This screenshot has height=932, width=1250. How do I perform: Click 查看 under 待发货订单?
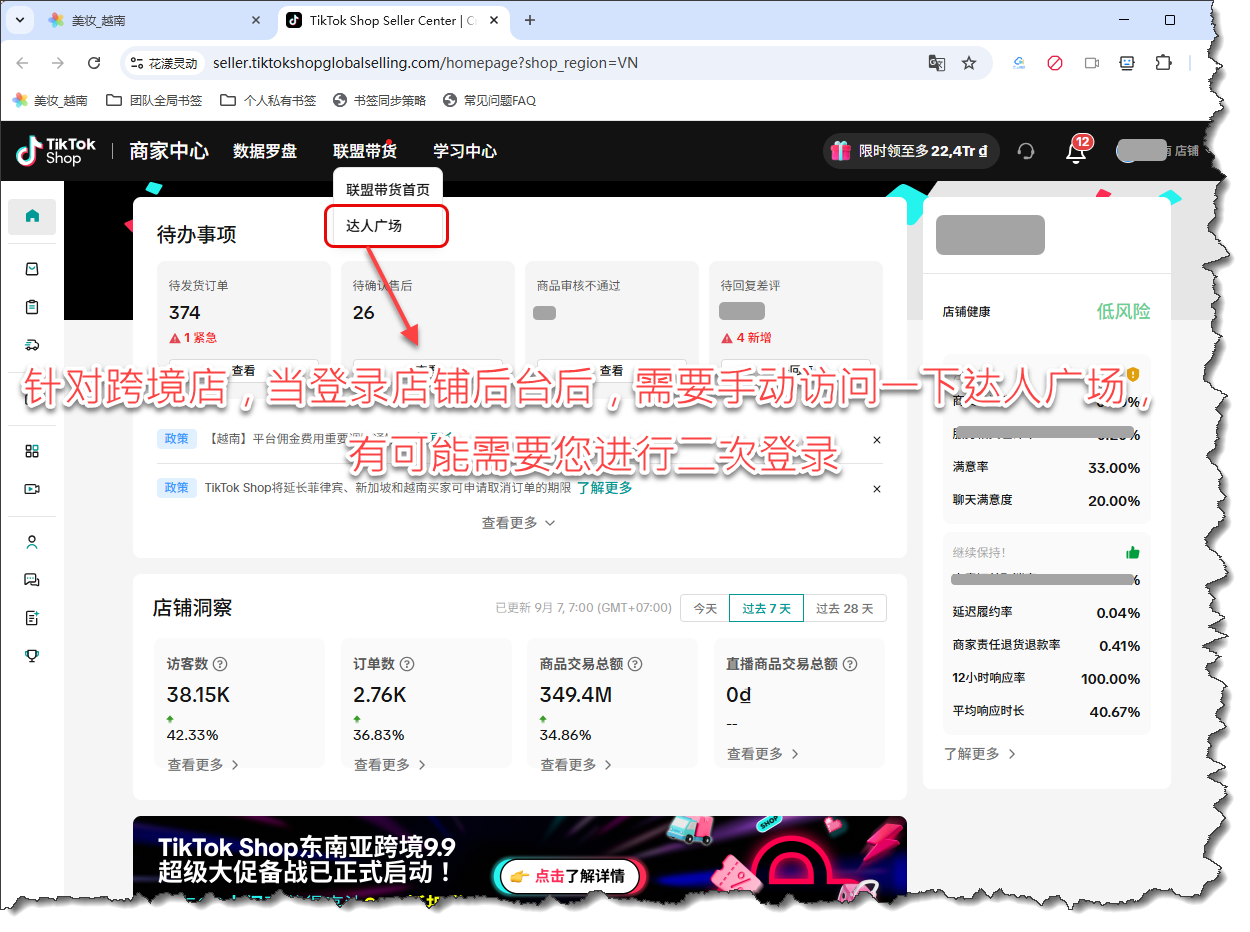pos(244,370)
